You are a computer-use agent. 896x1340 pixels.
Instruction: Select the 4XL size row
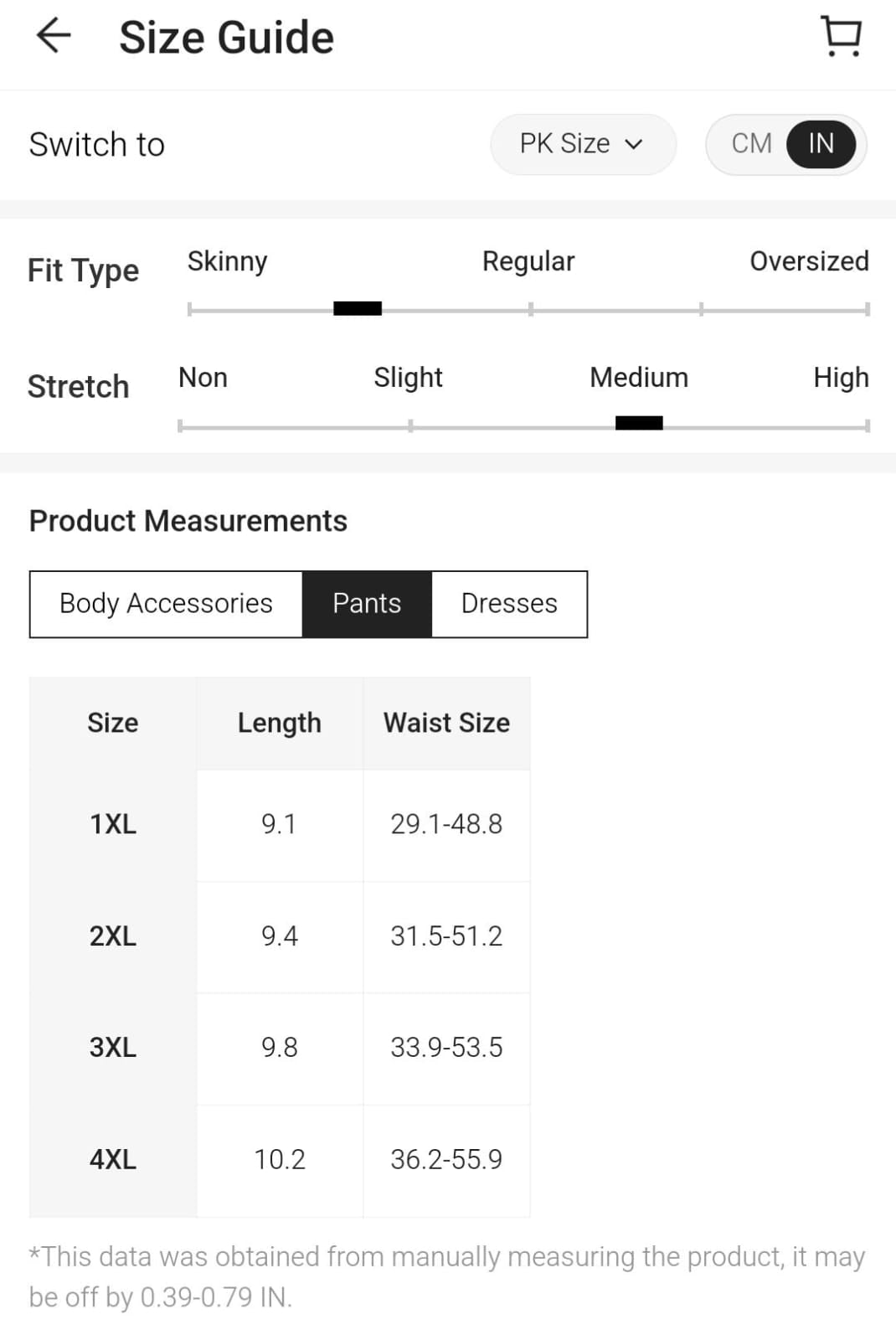280,1160
